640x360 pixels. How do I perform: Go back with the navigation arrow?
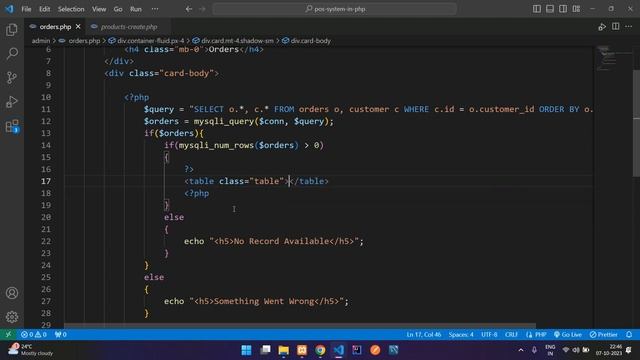tap(189, 9)
